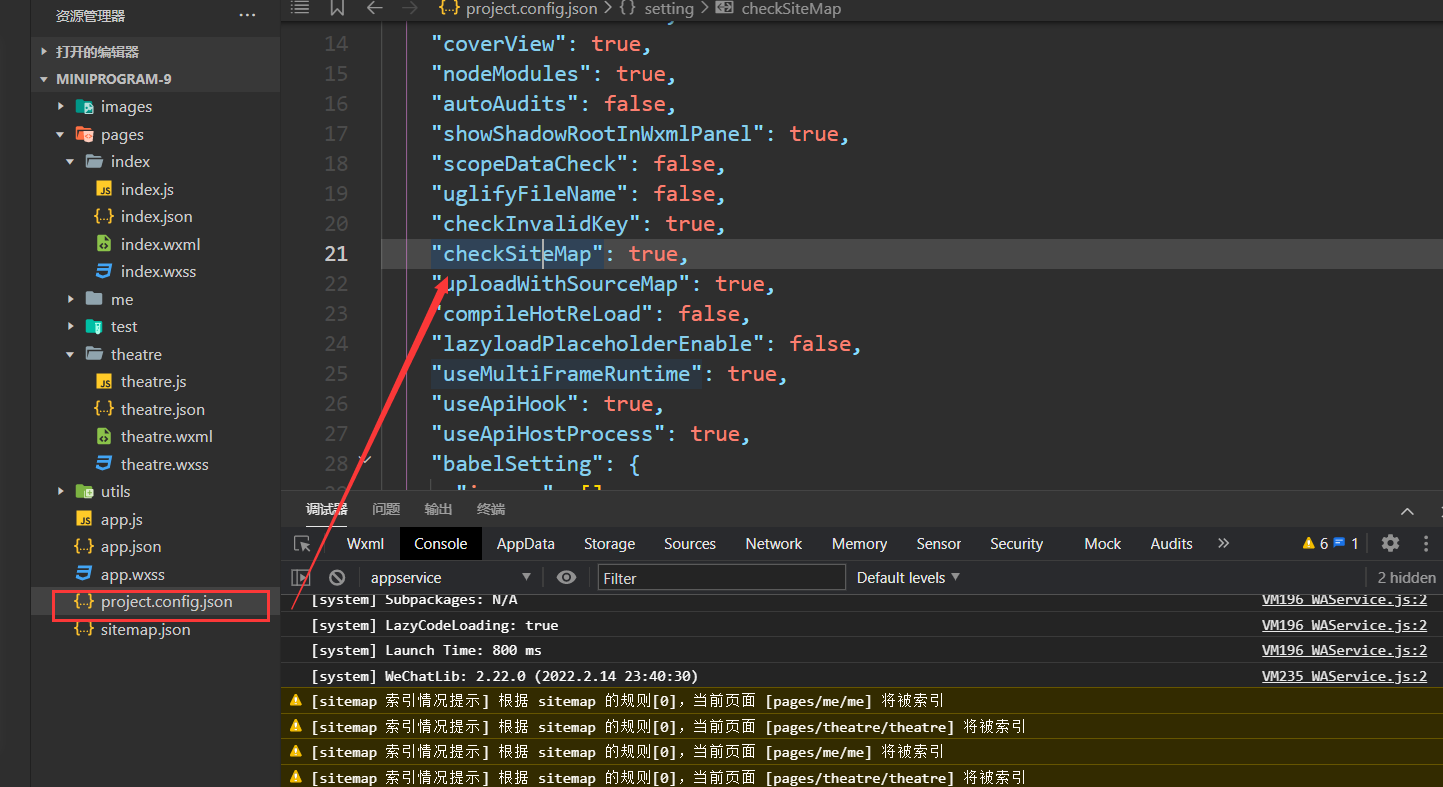This screenshot has width=1443, height=787.
Task: Click the 2 hidden messages indicator
Action: (x=1406, y=577)
